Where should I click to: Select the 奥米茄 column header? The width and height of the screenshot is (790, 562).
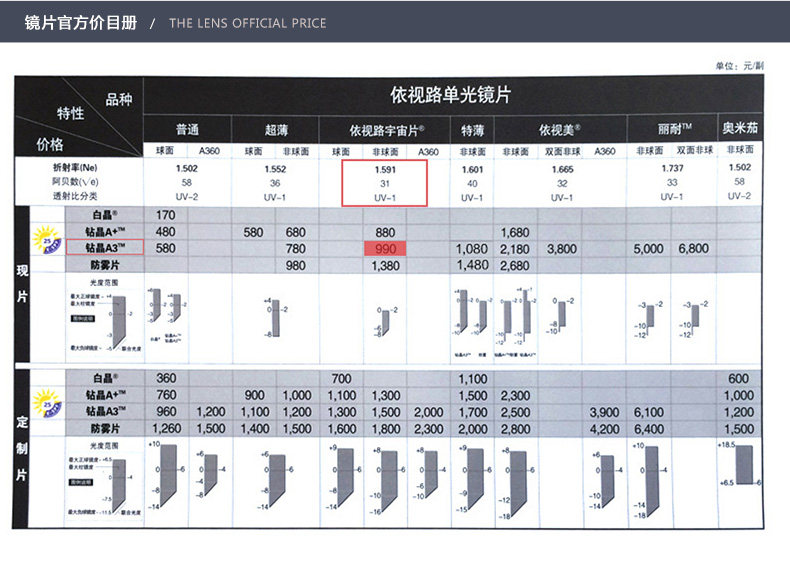tap(740, 128)
